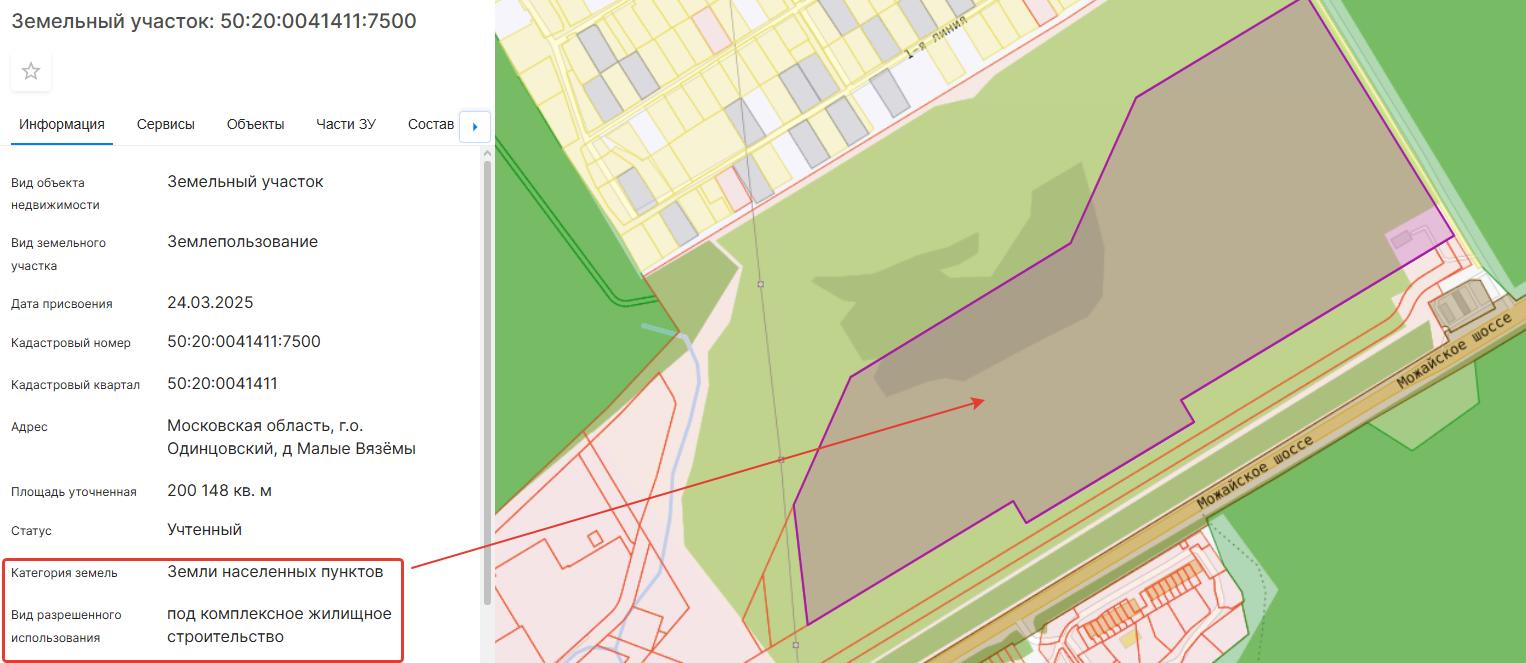1526x663 pixels.
Task: Click the info panel's vertical scrollbar
Action: pos(487,380)
